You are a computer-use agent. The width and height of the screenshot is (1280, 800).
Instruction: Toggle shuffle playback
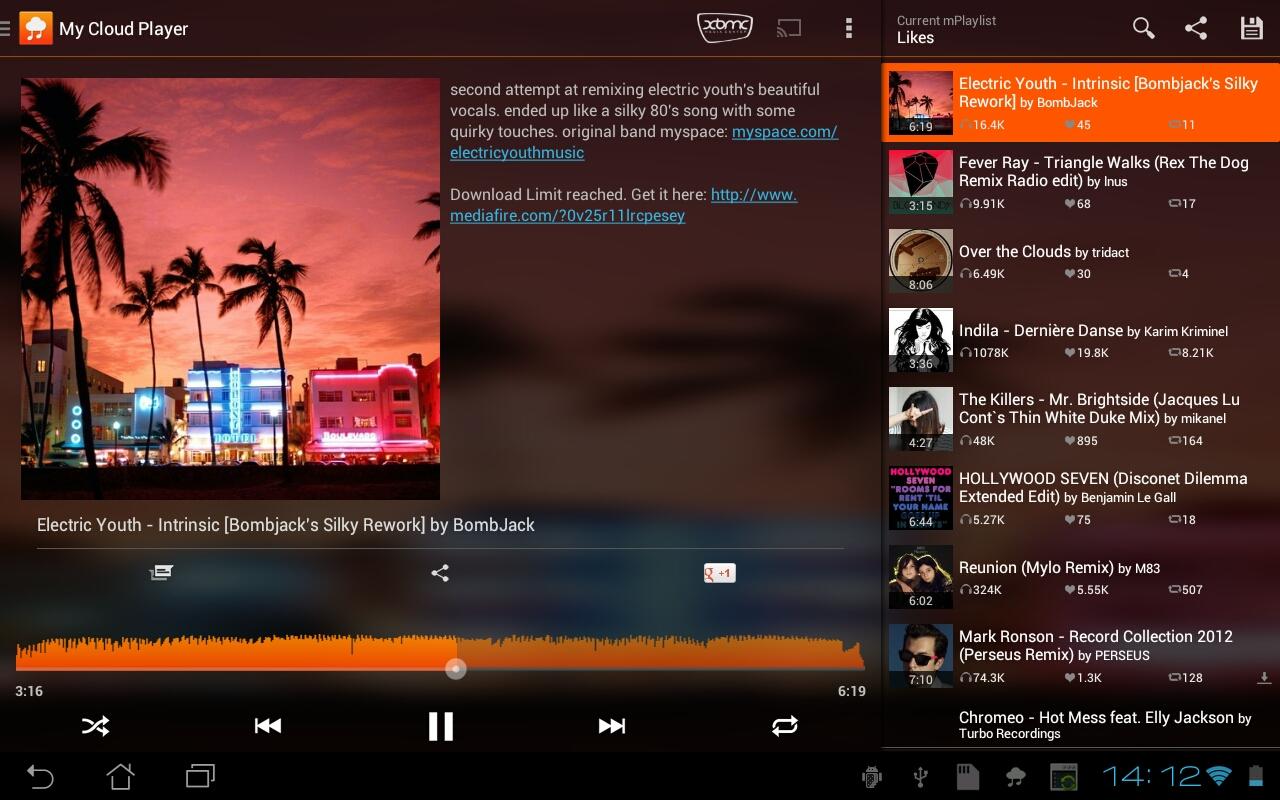[95, 726]
